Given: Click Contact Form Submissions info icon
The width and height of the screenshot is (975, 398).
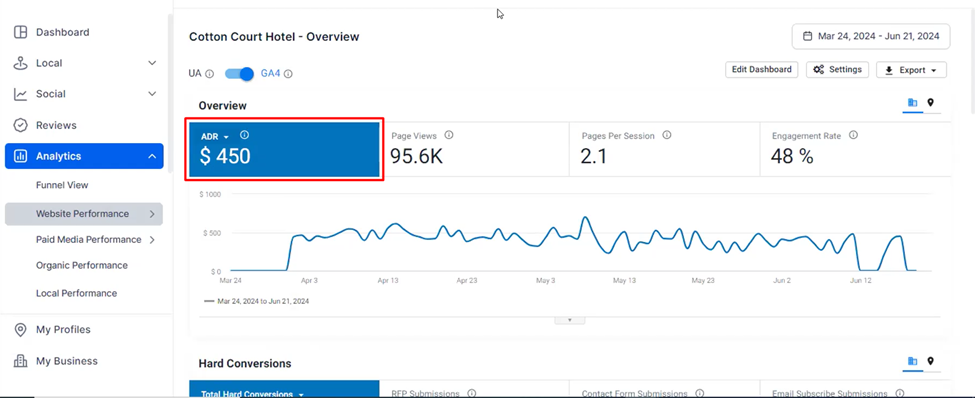Looking at the screenshot, I should [x=700, y=393].
